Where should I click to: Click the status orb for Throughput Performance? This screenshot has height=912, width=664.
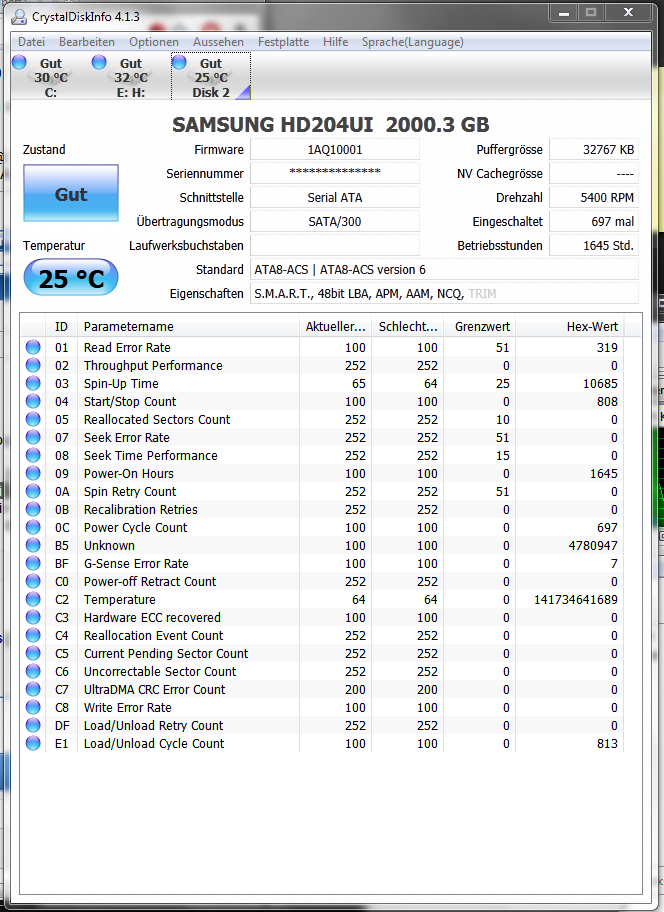coord(33,365)
